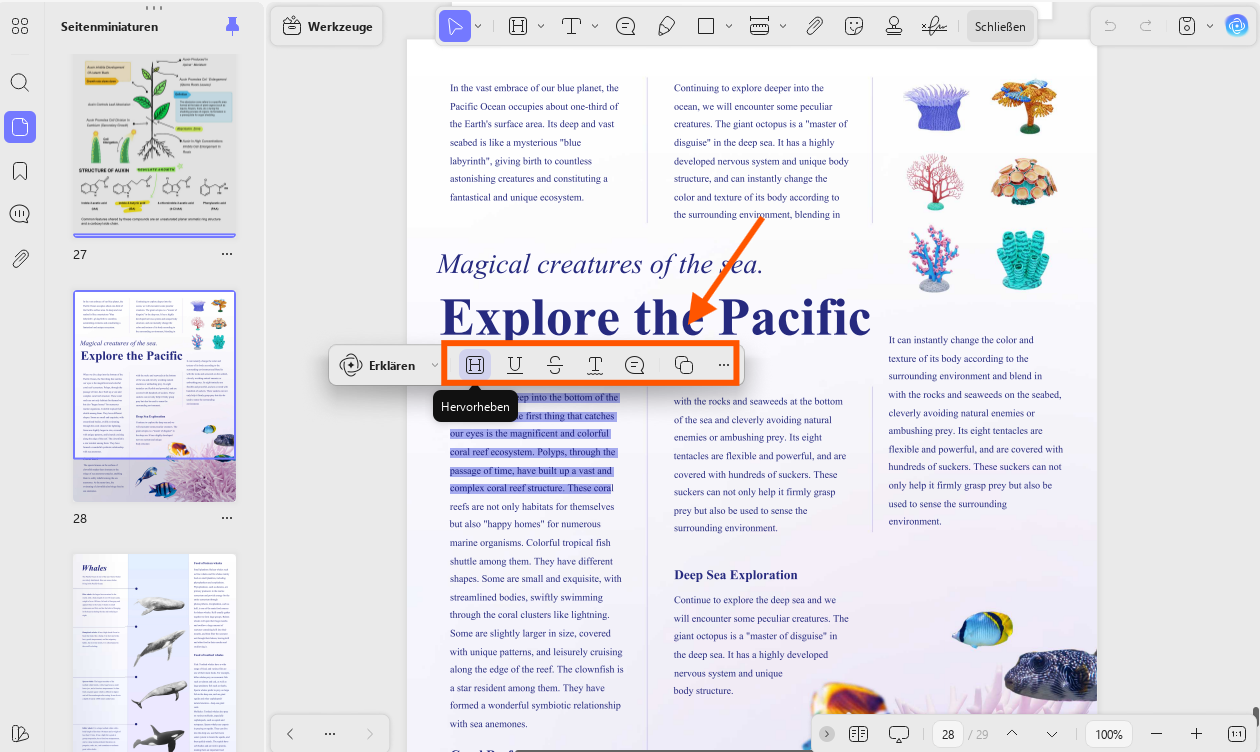The width and height of the screenshot is (1260, 752).
Task: Zoom in with plus button
Action: pyautogui.click(x=1196, y=734)
